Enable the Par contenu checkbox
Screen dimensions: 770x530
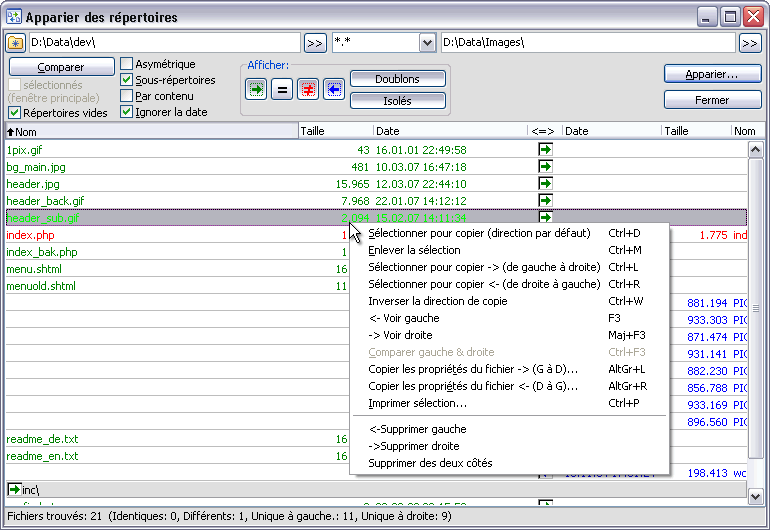pyautogui.click(x=127, y=96)
